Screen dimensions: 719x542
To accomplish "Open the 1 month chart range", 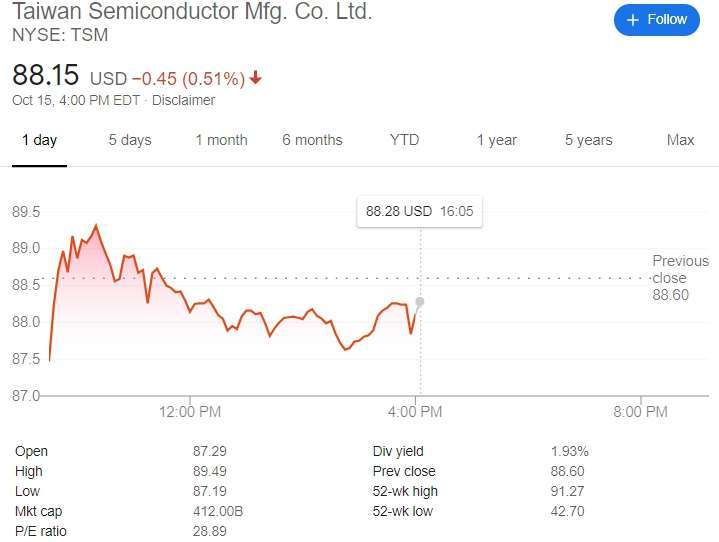I will coord(221,140).
